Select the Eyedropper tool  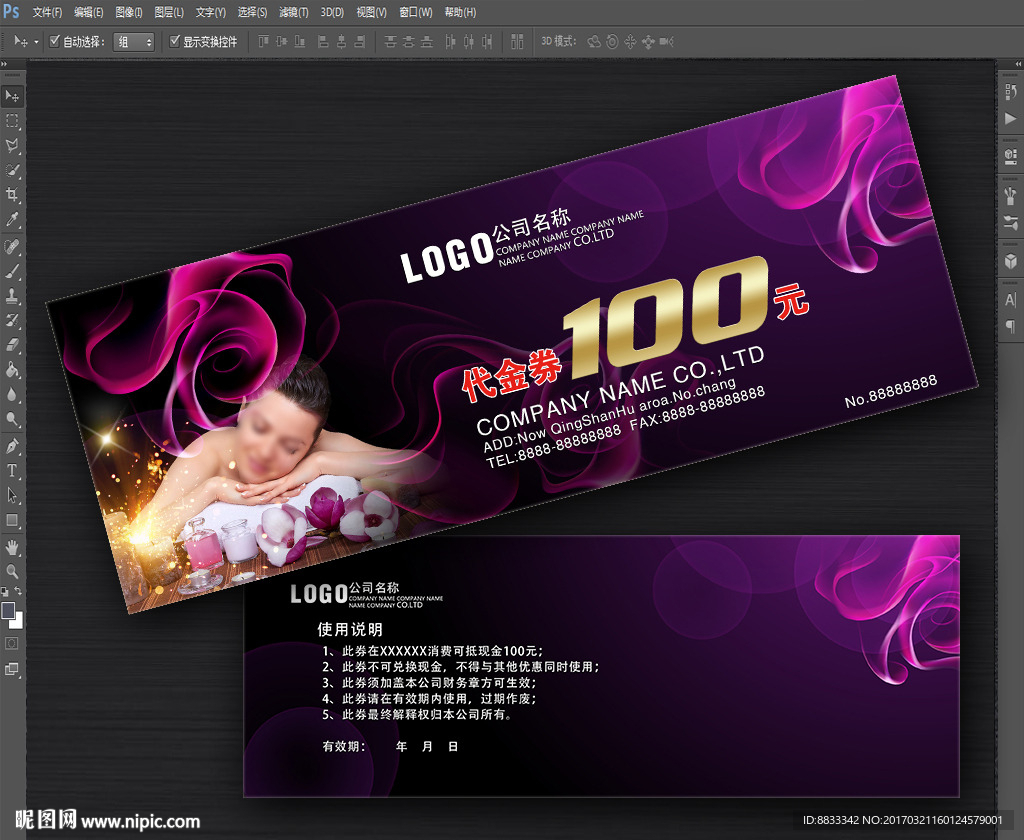(x=12, y=219)
